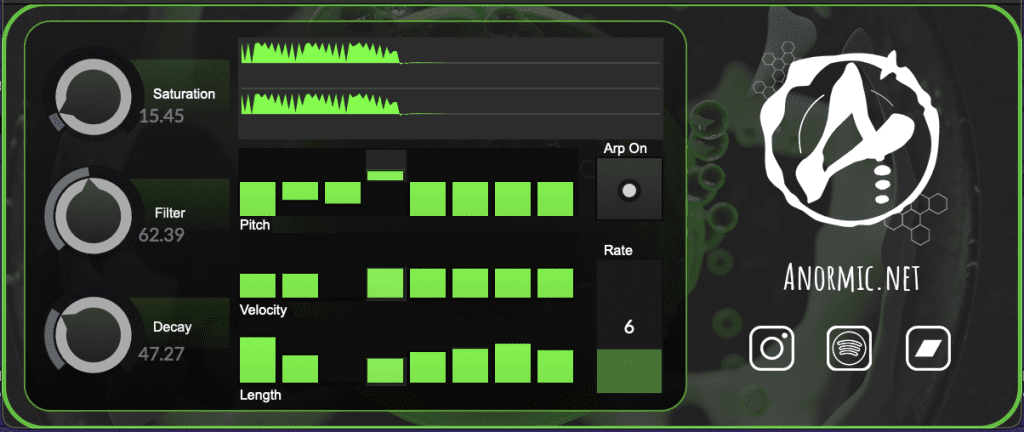Click the seventh Pitch step bar
Screen dimensions: 1024x432
(x=513, y=199)
